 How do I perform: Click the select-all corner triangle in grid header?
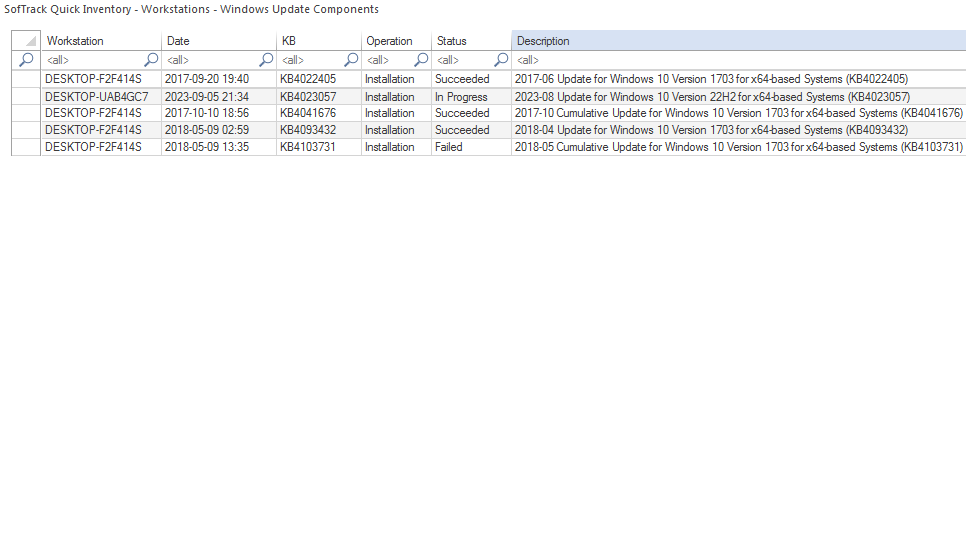(x=30, y=42)
